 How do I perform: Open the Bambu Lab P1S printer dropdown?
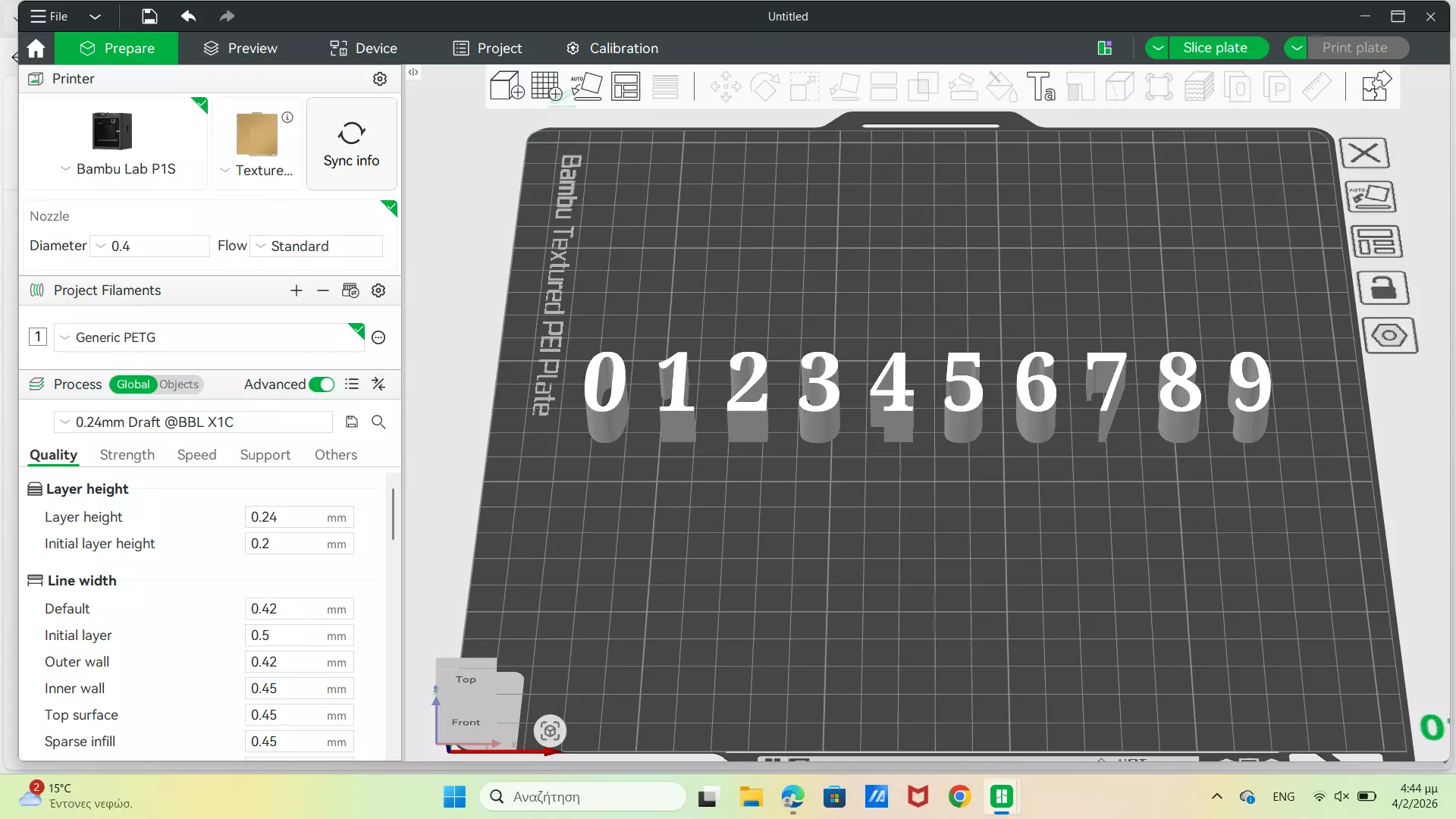point(65,169)
